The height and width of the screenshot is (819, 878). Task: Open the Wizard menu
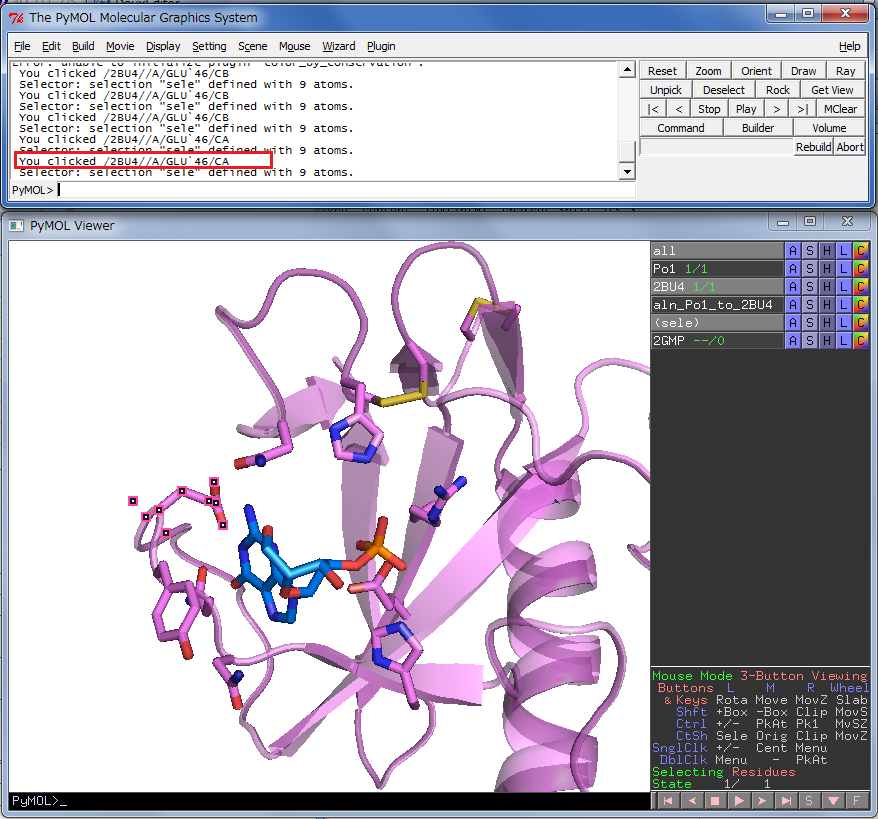pos(339,46)
